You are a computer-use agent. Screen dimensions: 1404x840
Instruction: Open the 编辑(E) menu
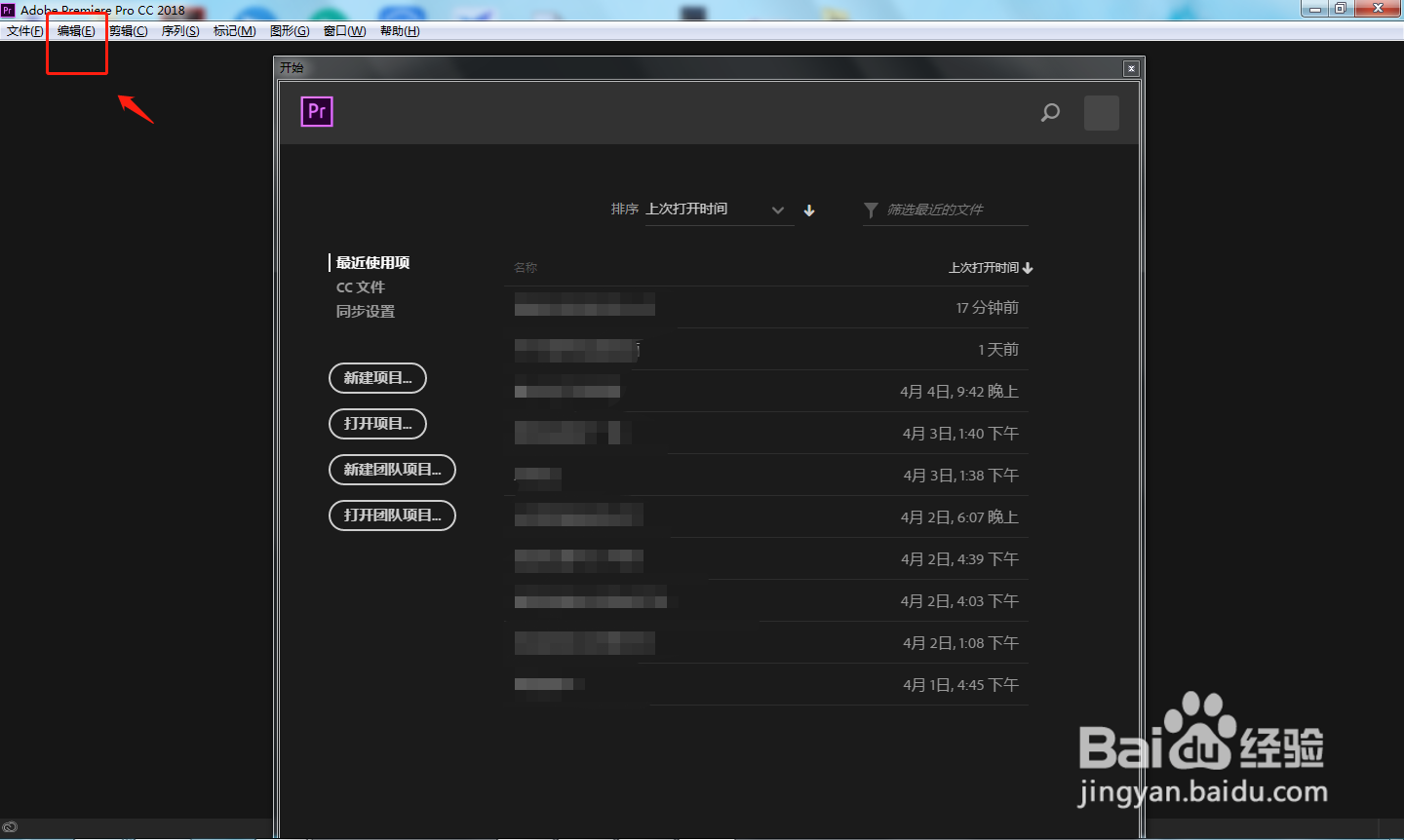[76, 31]
